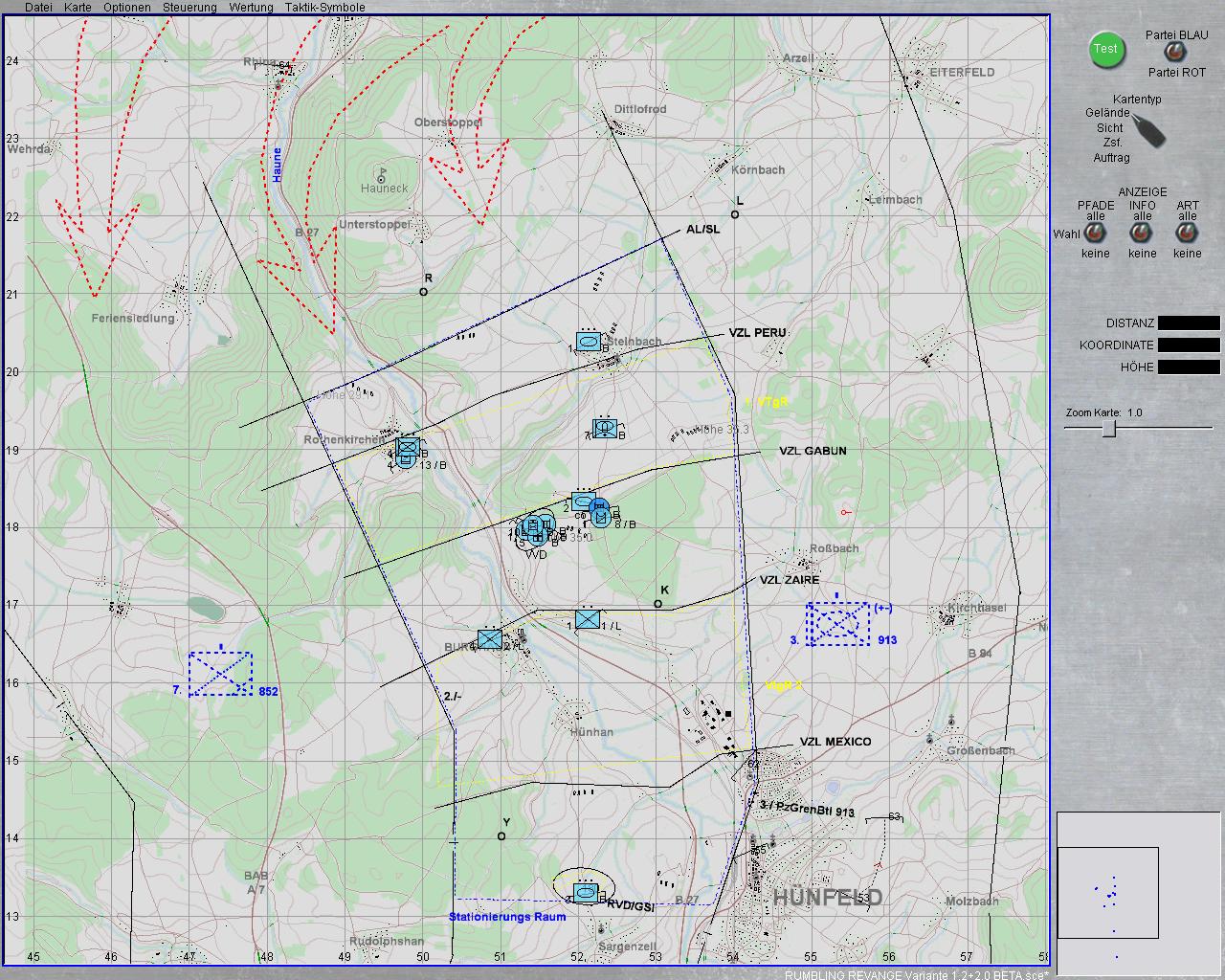Toggle the INFO display switch
The height and width of the screenshot is (980, 1225).
click(x=1141, y=234)
